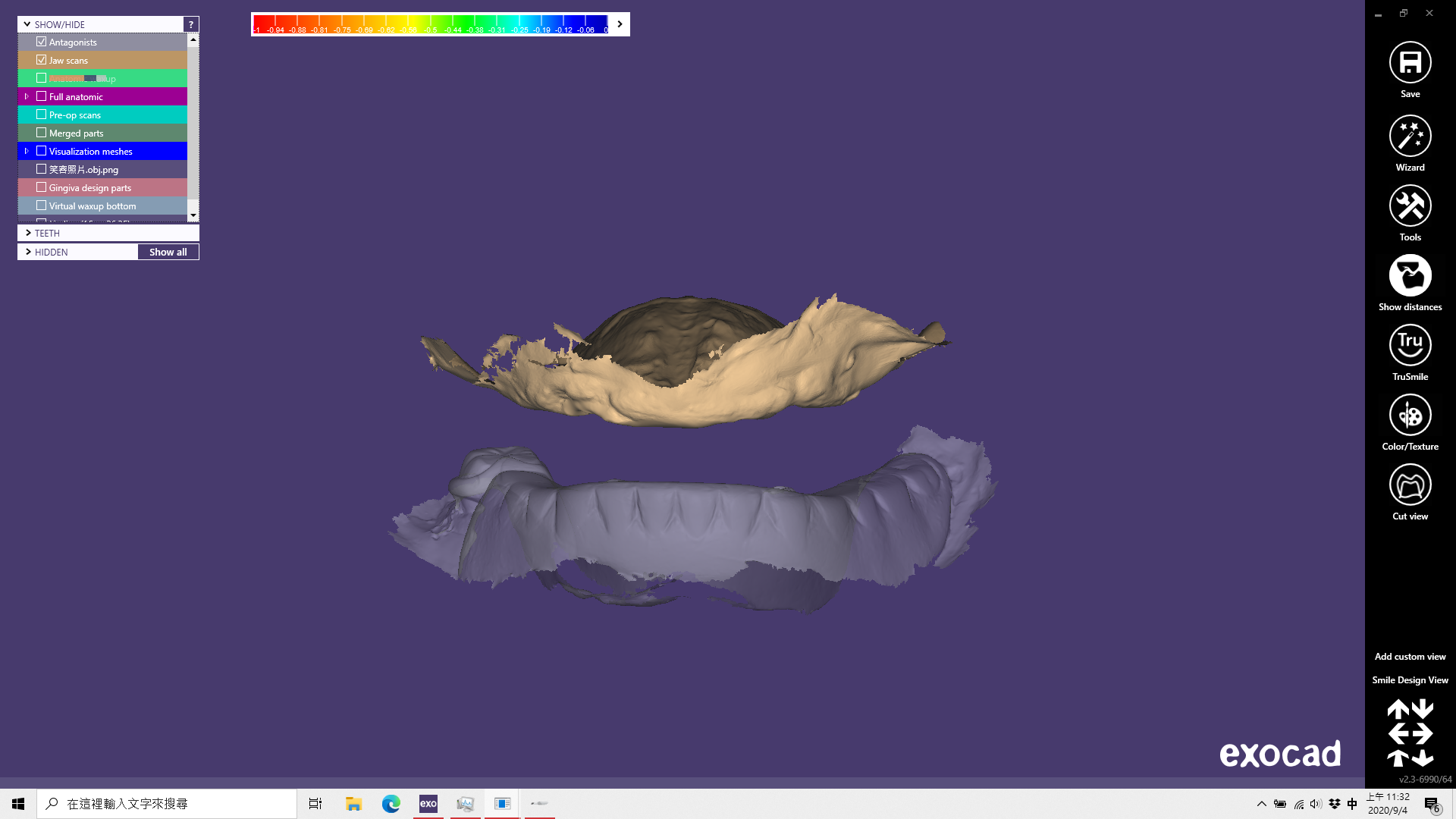This screenshot has height=819, width=1456.
Task: Expand the Visualization meshes group
Action: tap(27, 151)
